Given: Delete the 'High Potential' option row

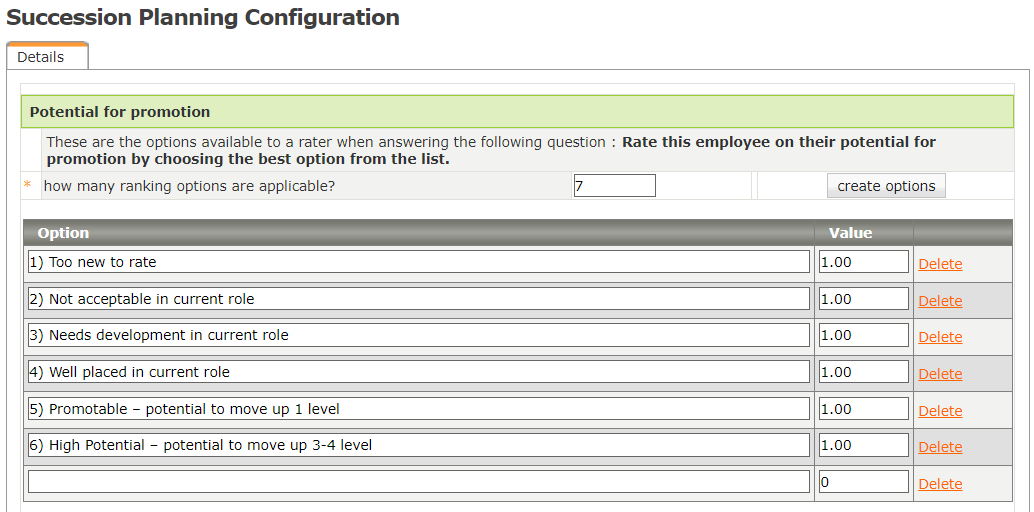Looking at the screenshot, I should tap(940, 447).
